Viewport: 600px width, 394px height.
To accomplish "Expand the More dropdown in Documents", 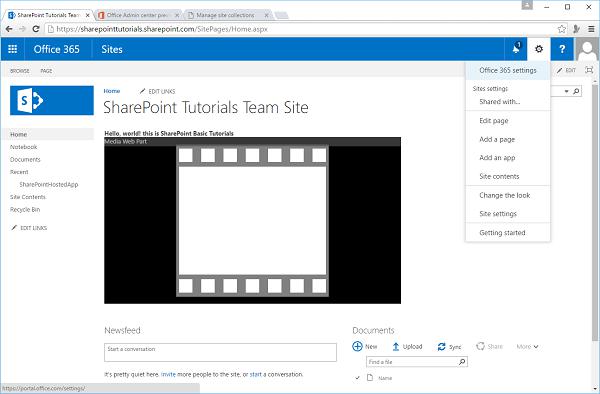I will pos(527,347).
